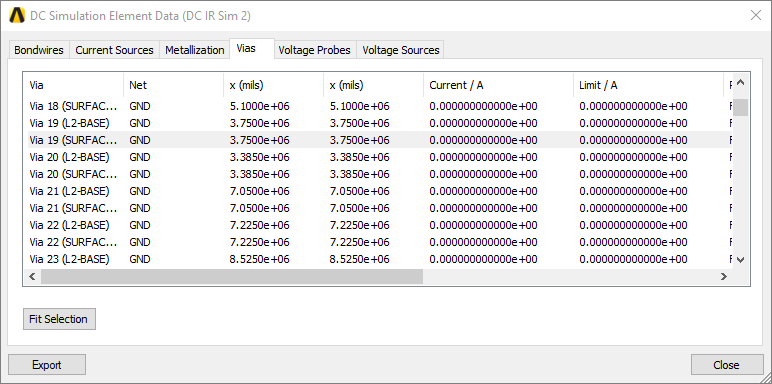
Task: Sort by the Via column header
Action: point(73,85)
